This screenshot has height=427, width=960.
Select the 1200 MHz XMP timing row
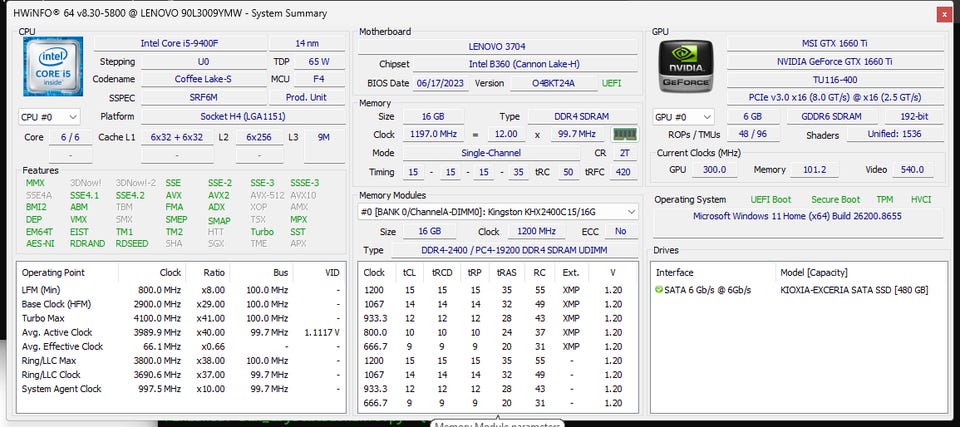coord(497,290)
